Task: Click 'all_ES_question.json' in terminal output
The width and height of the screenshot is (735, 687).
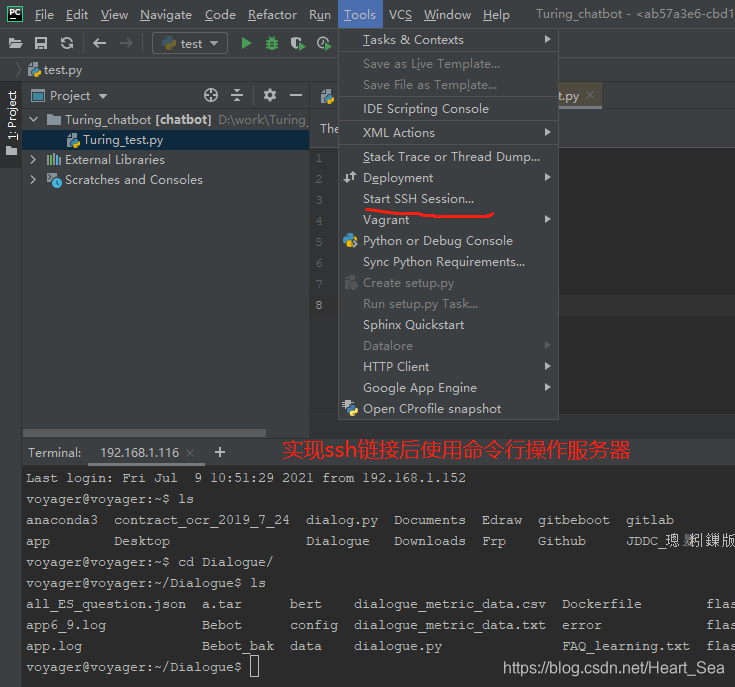Action: coord(106,604)
